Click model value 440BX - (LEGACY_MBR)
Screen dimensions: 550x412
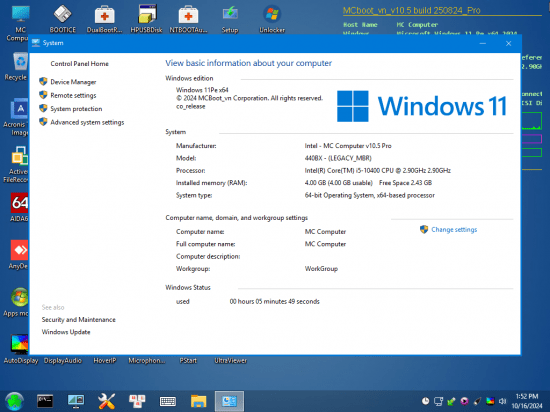click(x=338, y=158)
